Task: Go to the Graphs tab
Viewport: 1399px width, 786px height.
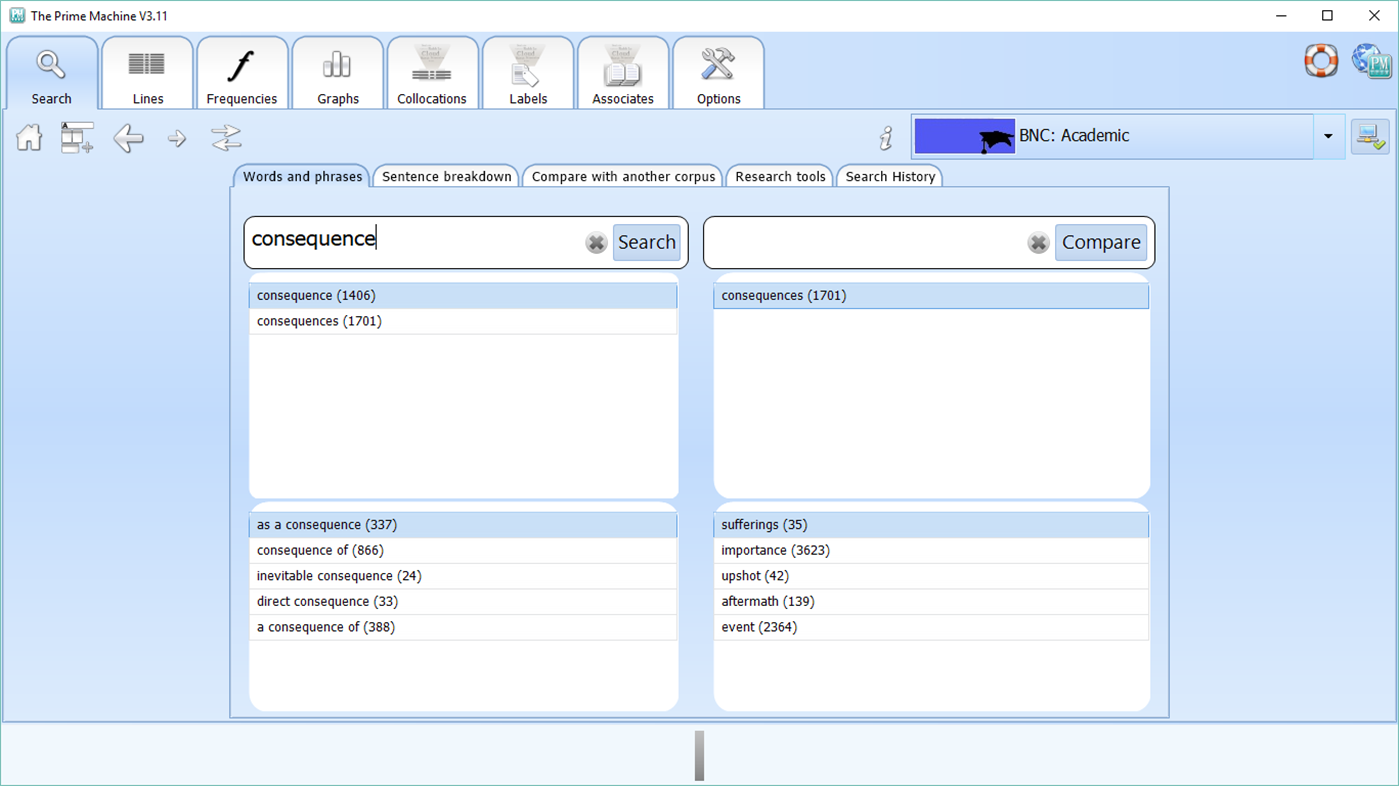Action: tap(338, 73)
